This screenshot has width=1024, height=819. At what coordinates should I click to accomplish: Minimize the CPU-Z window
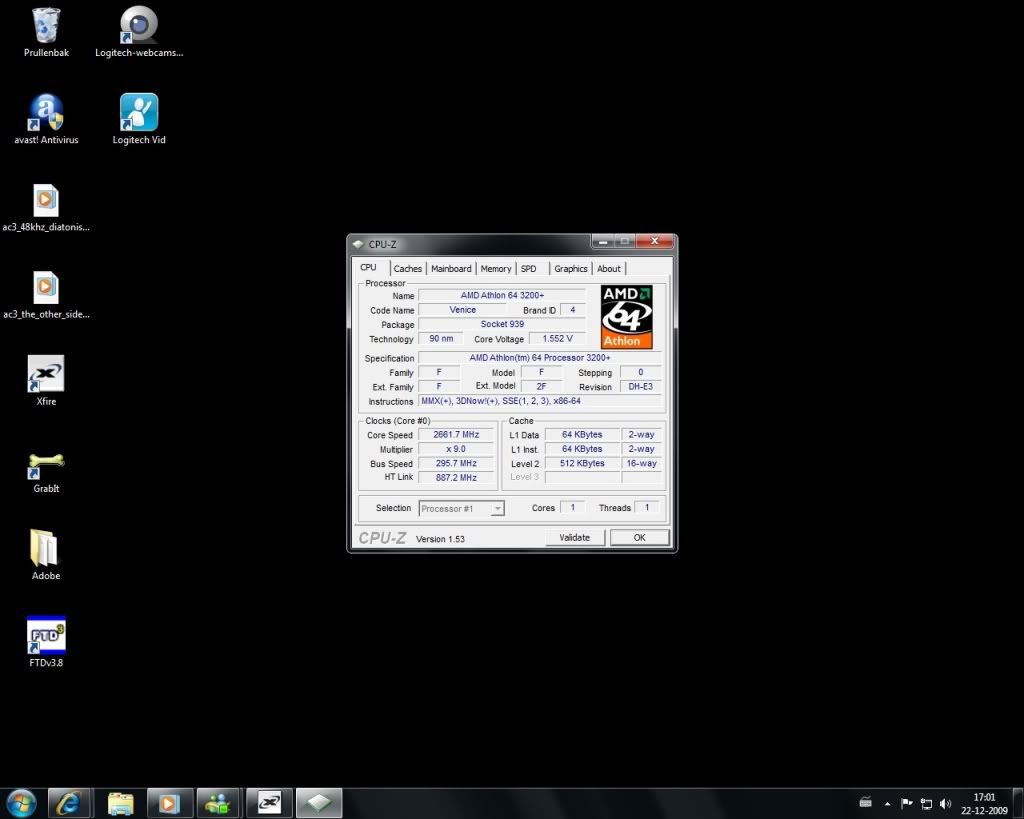602,242
